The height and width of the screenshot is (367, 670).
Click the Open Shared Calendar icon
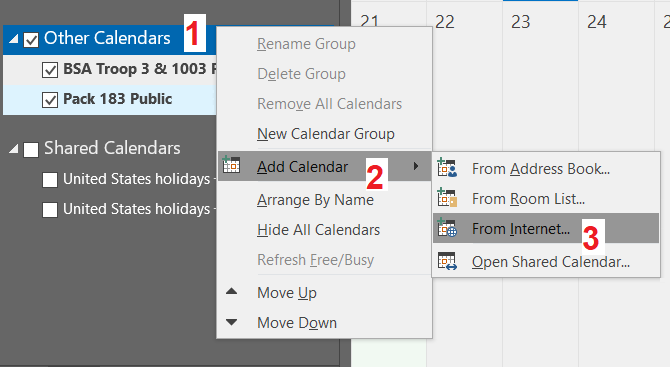click(447, 261)
